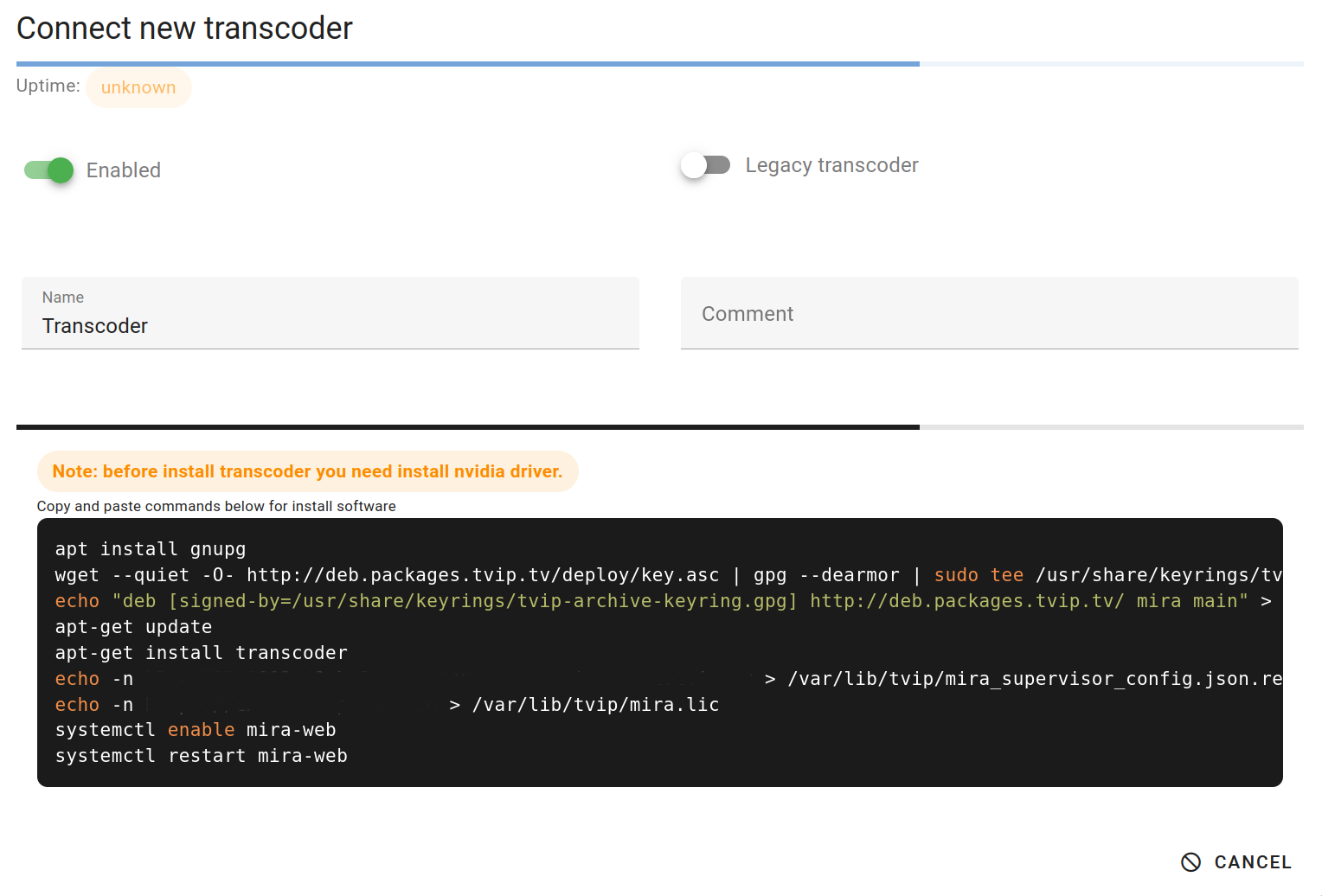This screenshot has width=1322, height=896.
Task: Focus the Name field containing "Transcoder"
Action: coord(330,326)
